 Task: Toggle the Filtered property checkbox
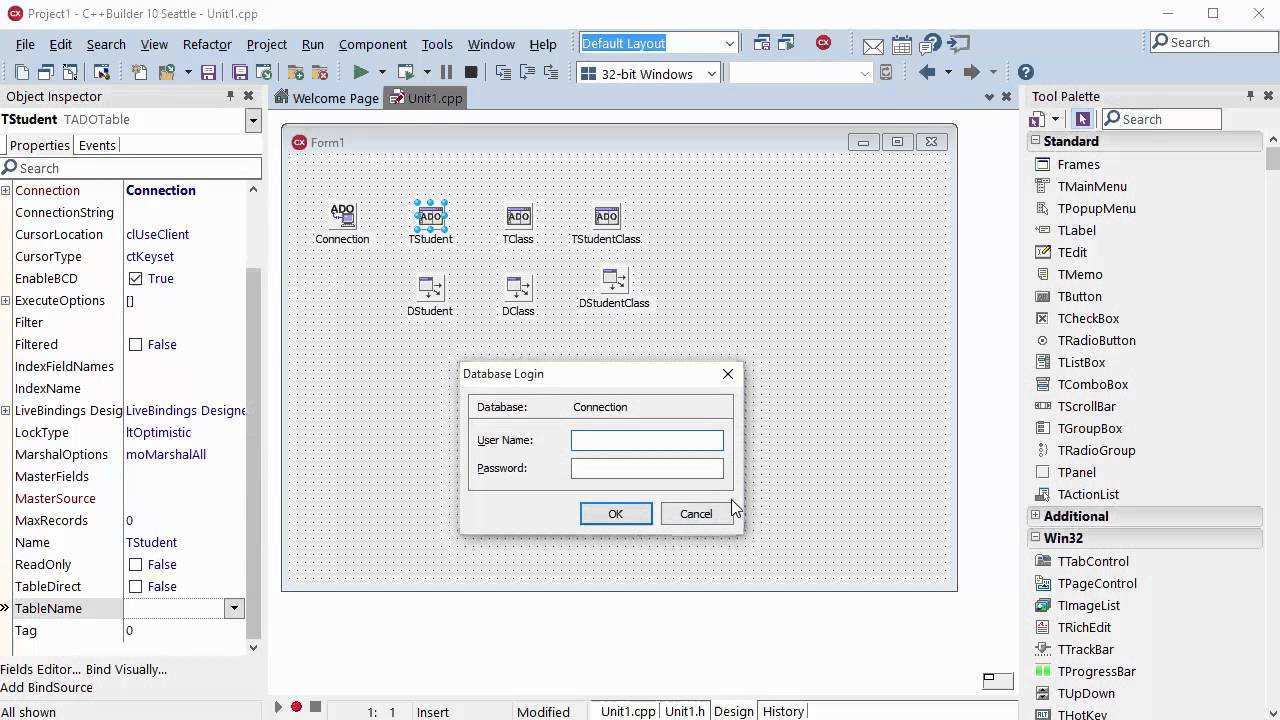(x=136, y=345)
